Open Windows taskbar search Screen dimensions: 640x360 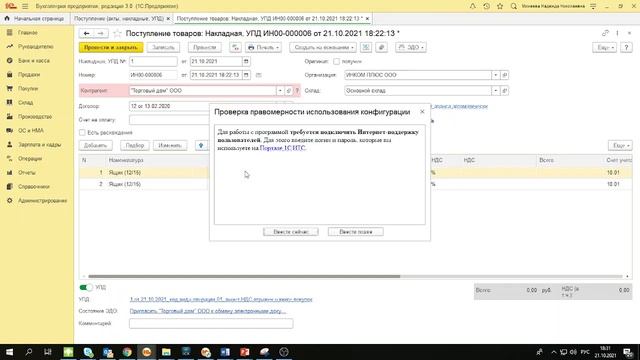29,352
